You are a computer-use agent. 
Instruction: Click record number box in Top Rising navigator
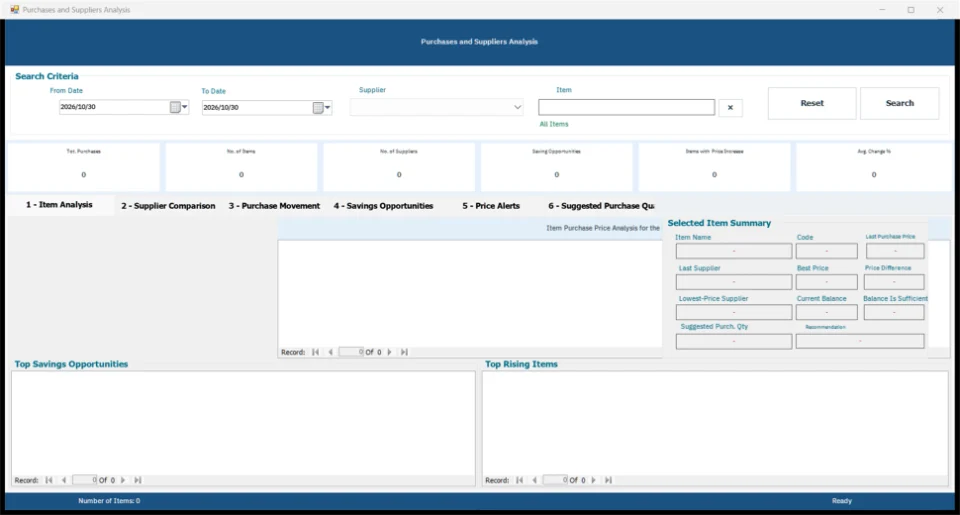coord(555,480)
